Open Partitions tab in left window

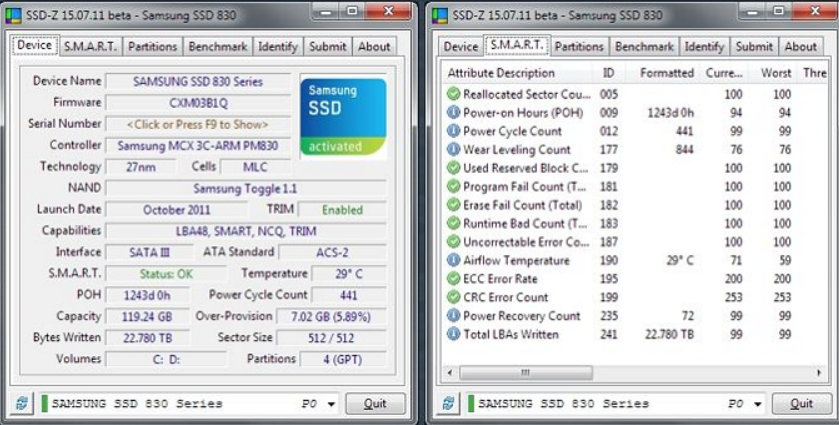point(152,47)
